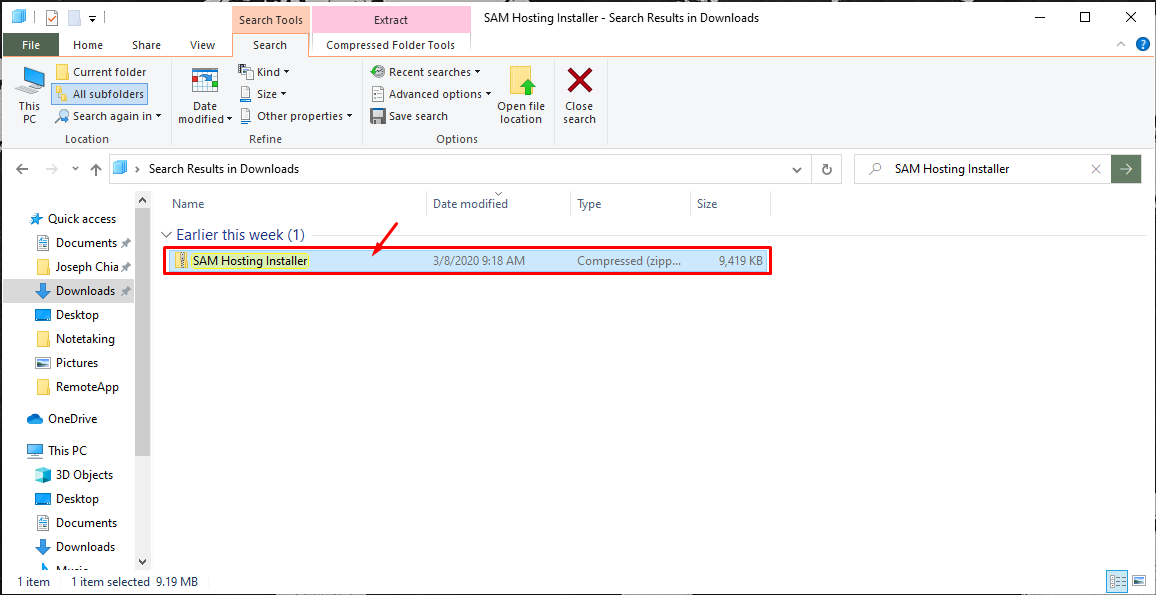Click the 9,419 KB size cell
The width and height of the screenshot is (1156, 595).
tap(741, 260)
